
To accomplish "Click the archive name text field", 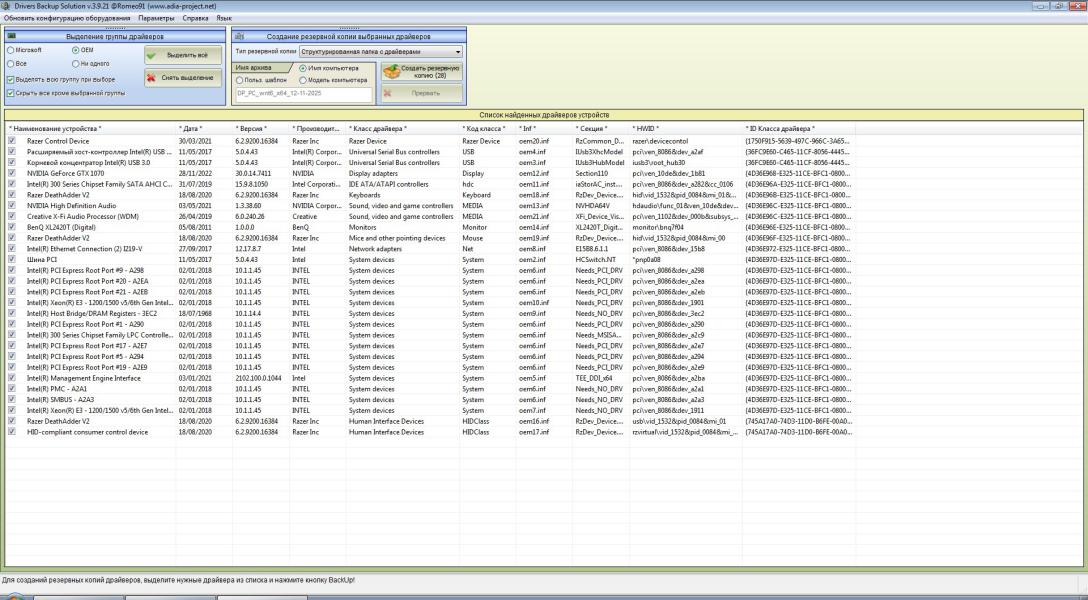I will [x=303, y=94].
